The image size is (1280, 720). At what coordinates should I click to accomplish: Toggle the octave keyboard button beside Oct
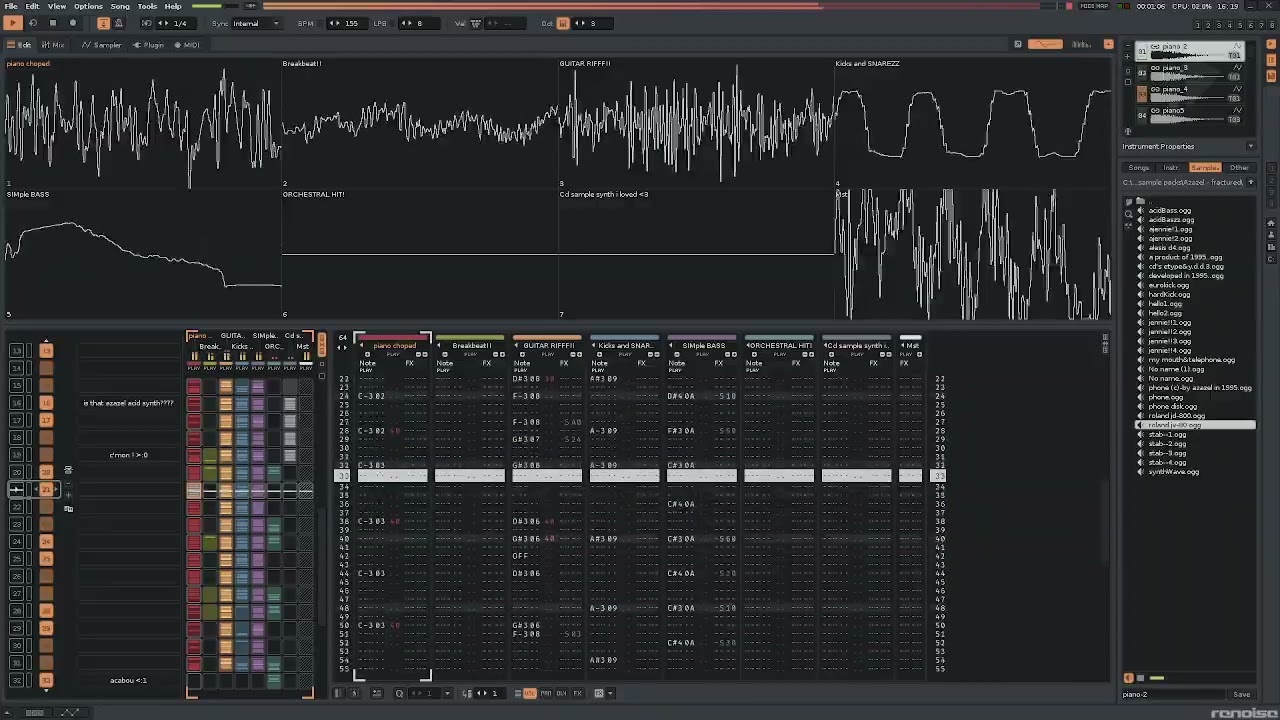pyautogui.click(x=563, y=23)
